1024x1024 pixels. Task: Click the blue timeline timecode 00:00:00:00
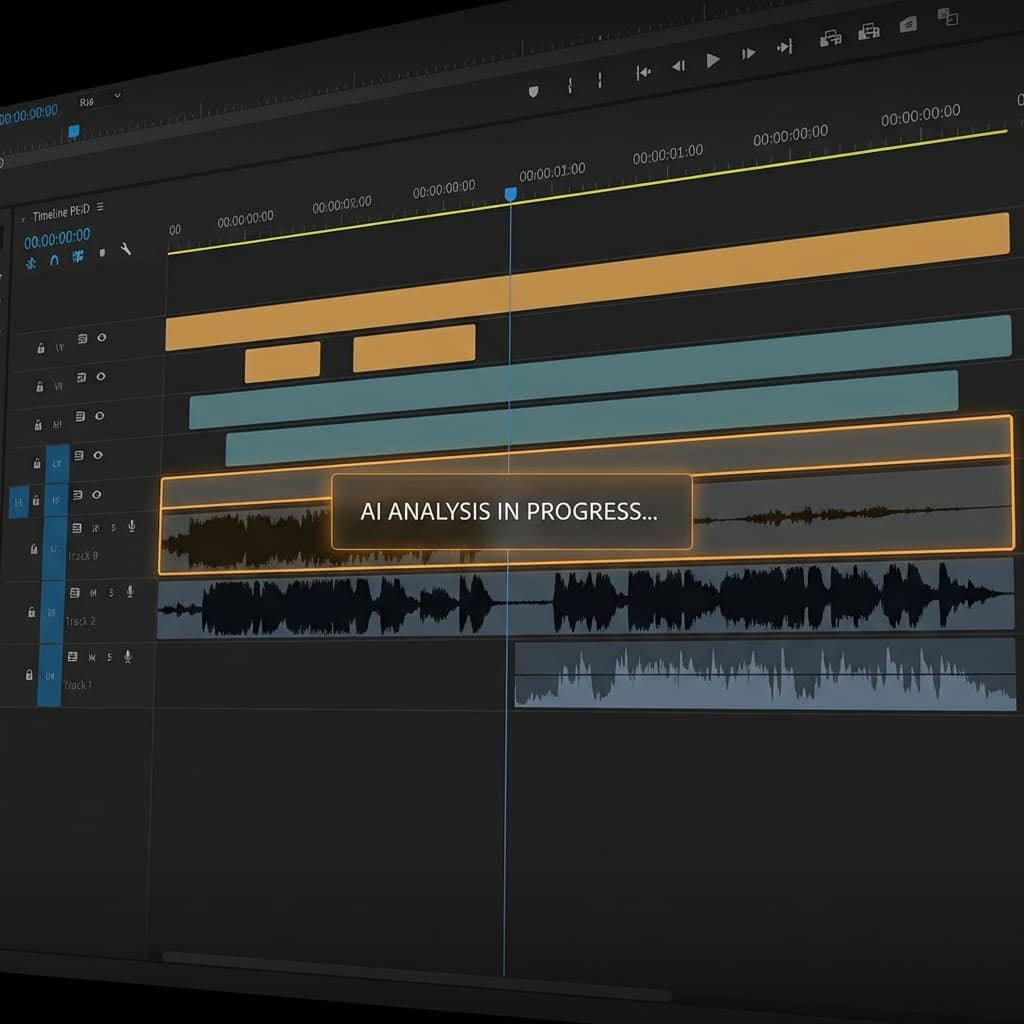click(57, 239)
